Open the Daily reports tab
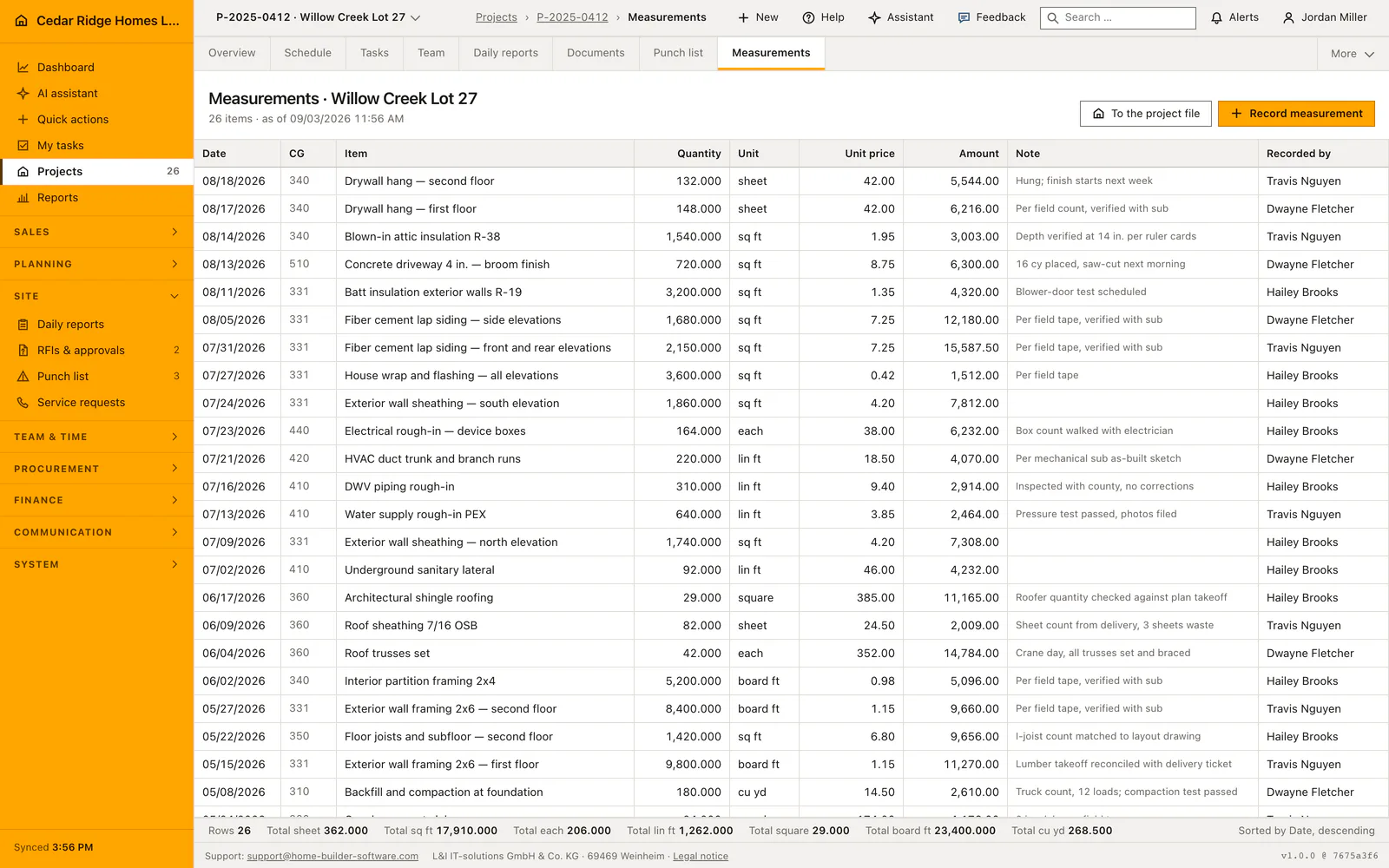The image size is (1389, 868). pyautogui.click(x=506, y=53)
